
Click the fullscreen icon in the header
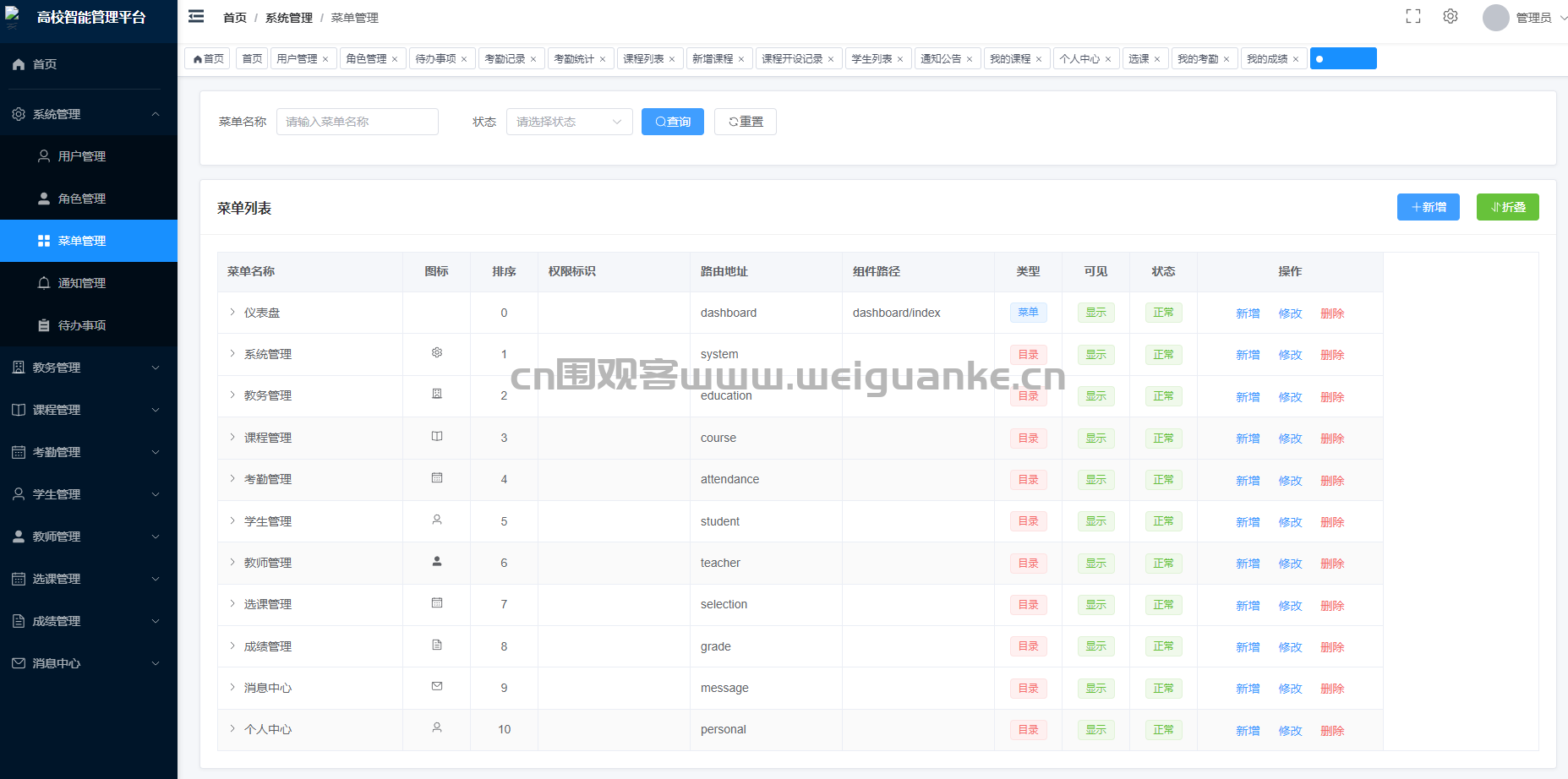pos(1412,16)
